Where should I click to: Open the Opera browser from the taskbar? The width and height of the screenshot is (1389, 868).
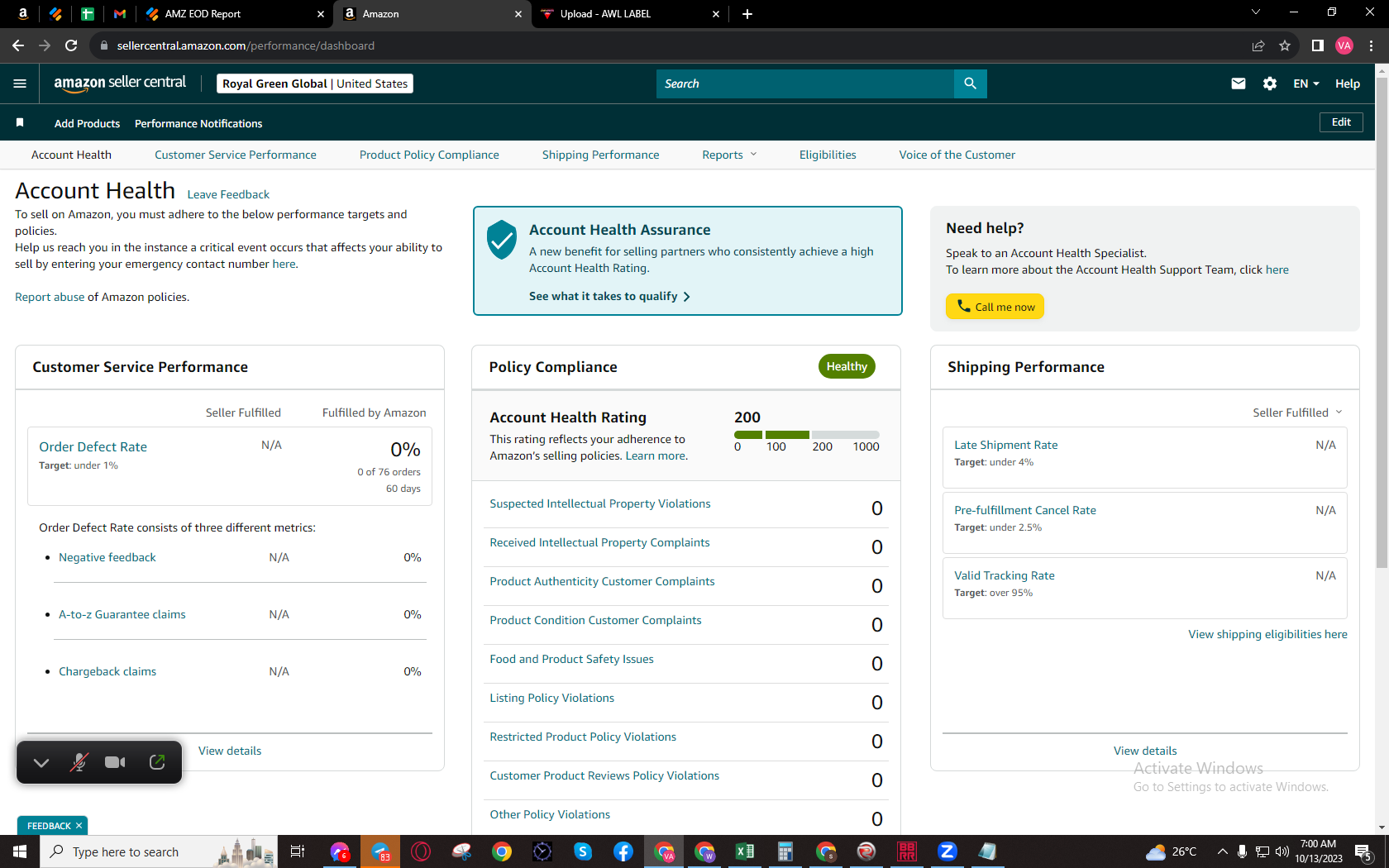pyautogui.click(x=421, y=851)
